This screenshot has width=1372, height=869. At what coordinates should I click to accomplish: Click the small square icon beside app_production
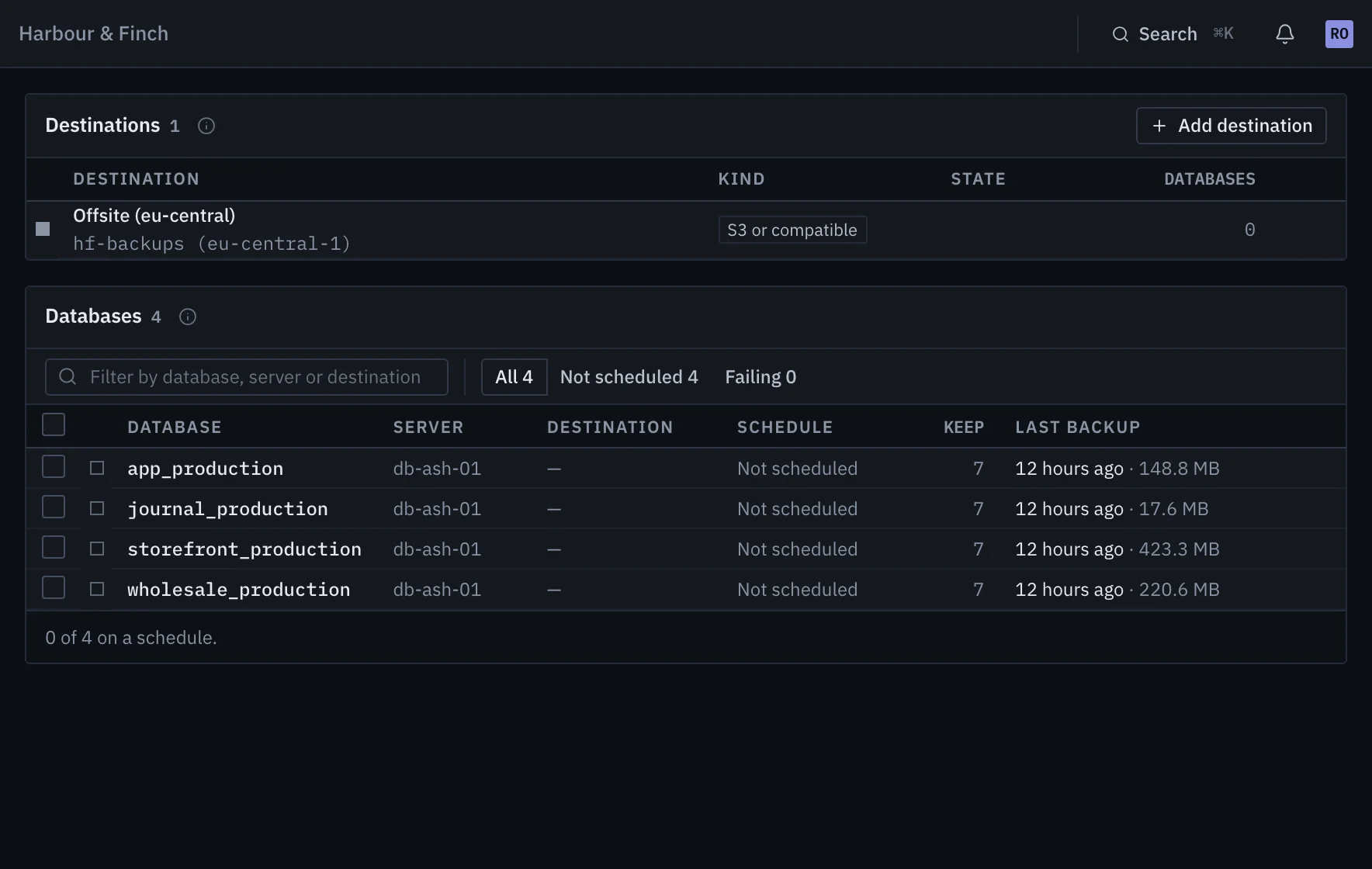coord(97,468)
